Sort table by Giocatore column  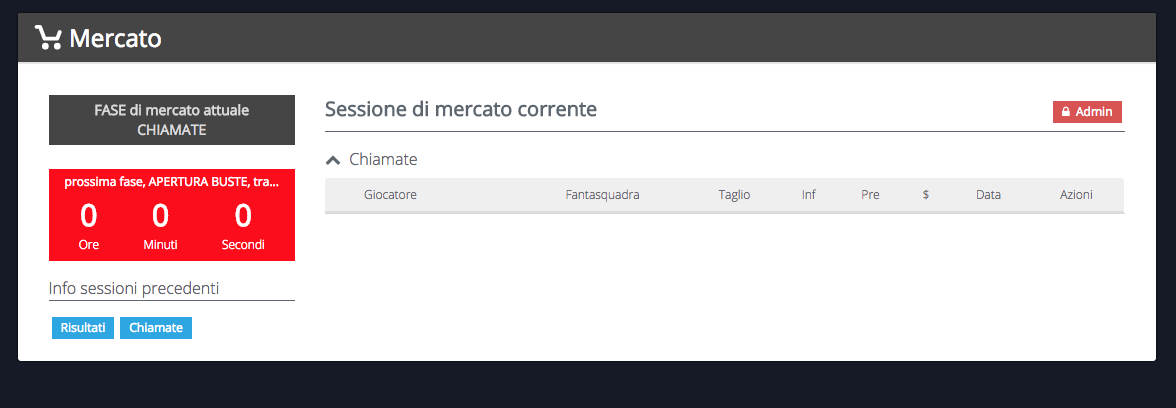coord(390,195)
